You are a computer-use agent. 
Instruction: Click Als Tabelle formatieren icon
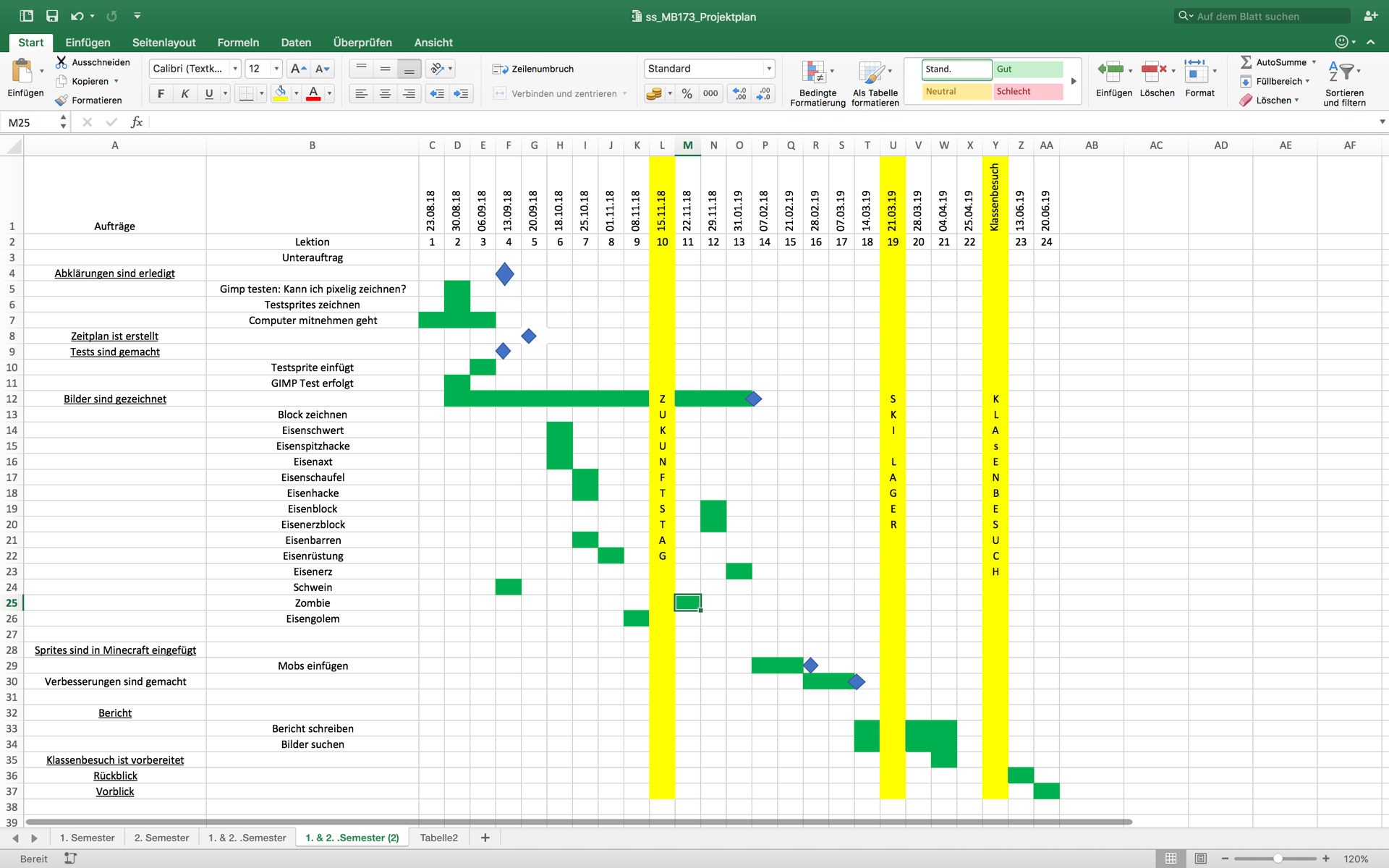click(x=871, y=72)
